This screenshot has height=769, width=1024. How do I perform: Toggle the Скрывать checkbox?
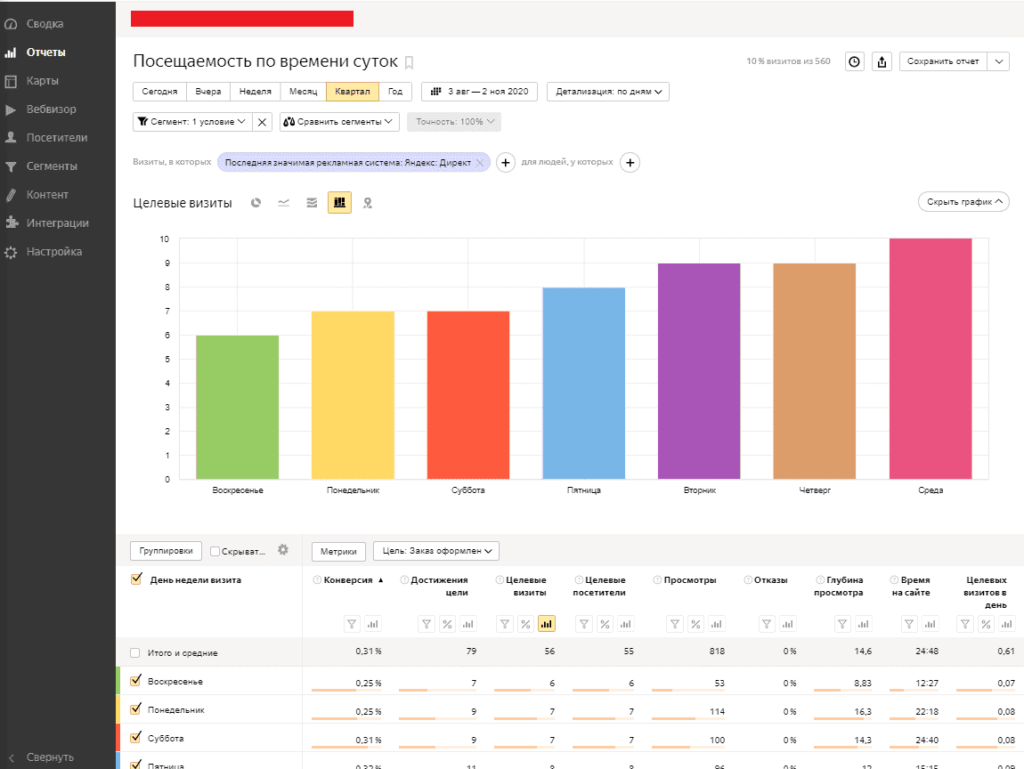pyautogui.click(x=216, y=551)
